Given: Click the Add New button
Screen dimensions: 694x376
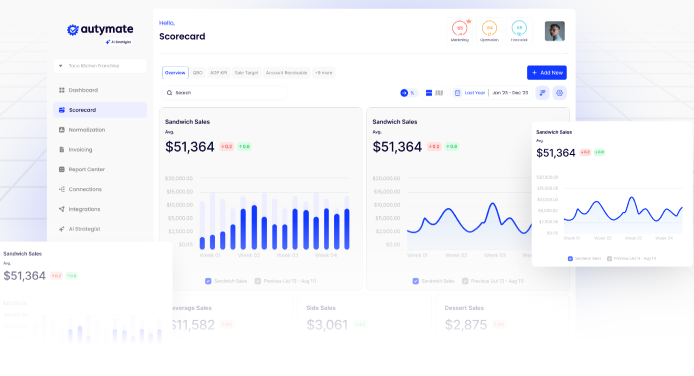Looking at the screenshot, I should point(547,73).
